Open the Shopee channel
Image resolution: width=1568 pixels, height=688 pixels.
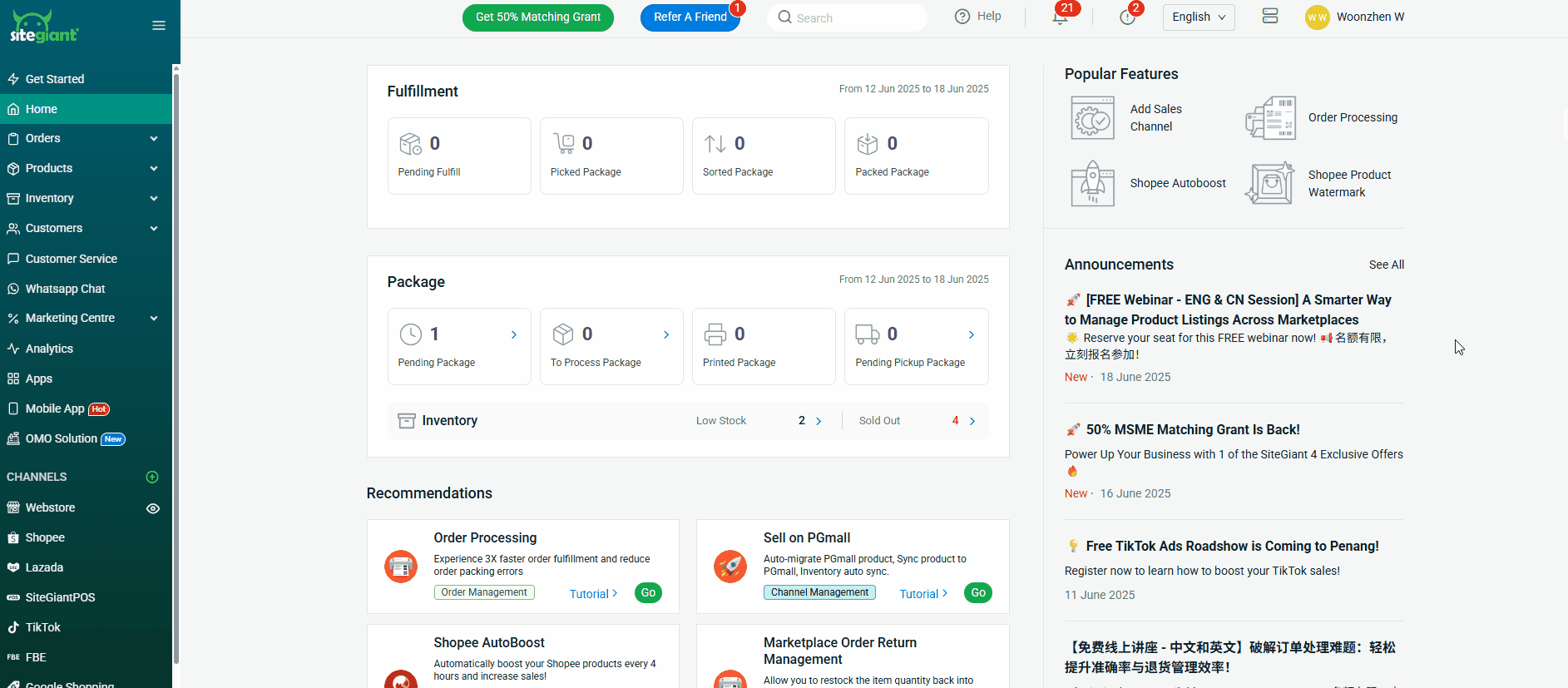(86, 537)
